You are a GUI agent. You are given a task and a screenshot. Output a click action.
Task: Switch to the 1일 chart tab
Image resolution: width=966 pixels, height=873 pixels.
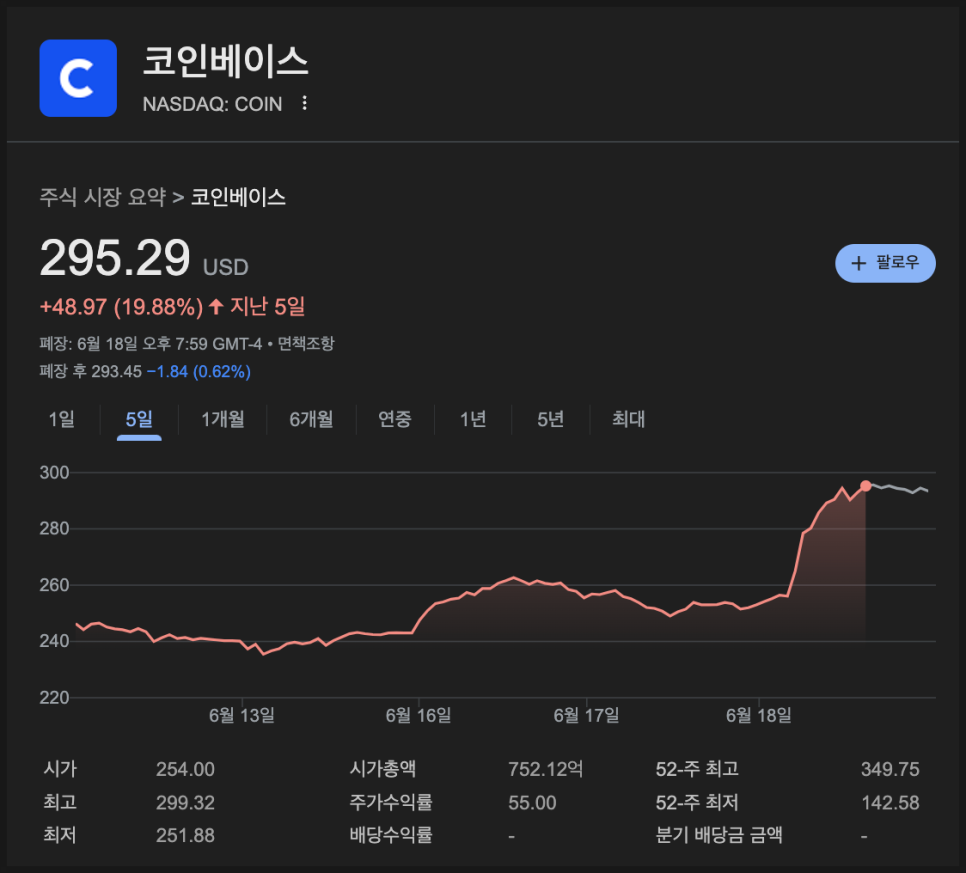click(x=62, y=419)
